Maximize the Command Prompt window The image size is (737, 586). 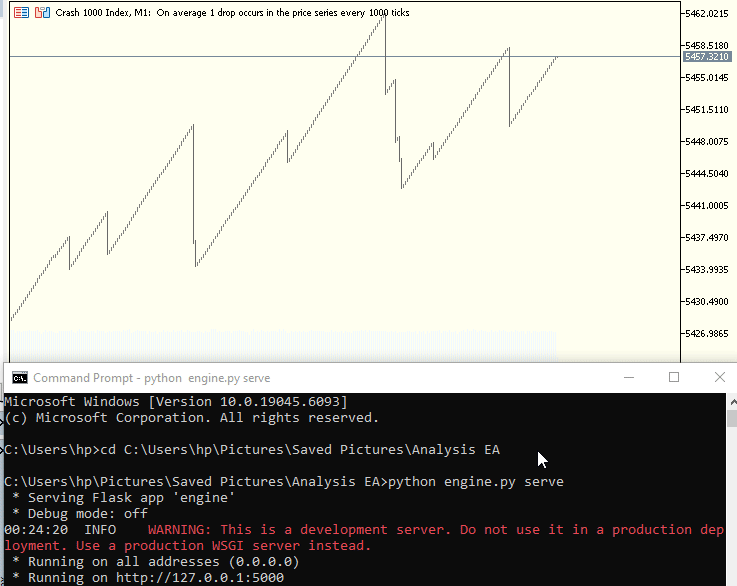coord(674,377)
